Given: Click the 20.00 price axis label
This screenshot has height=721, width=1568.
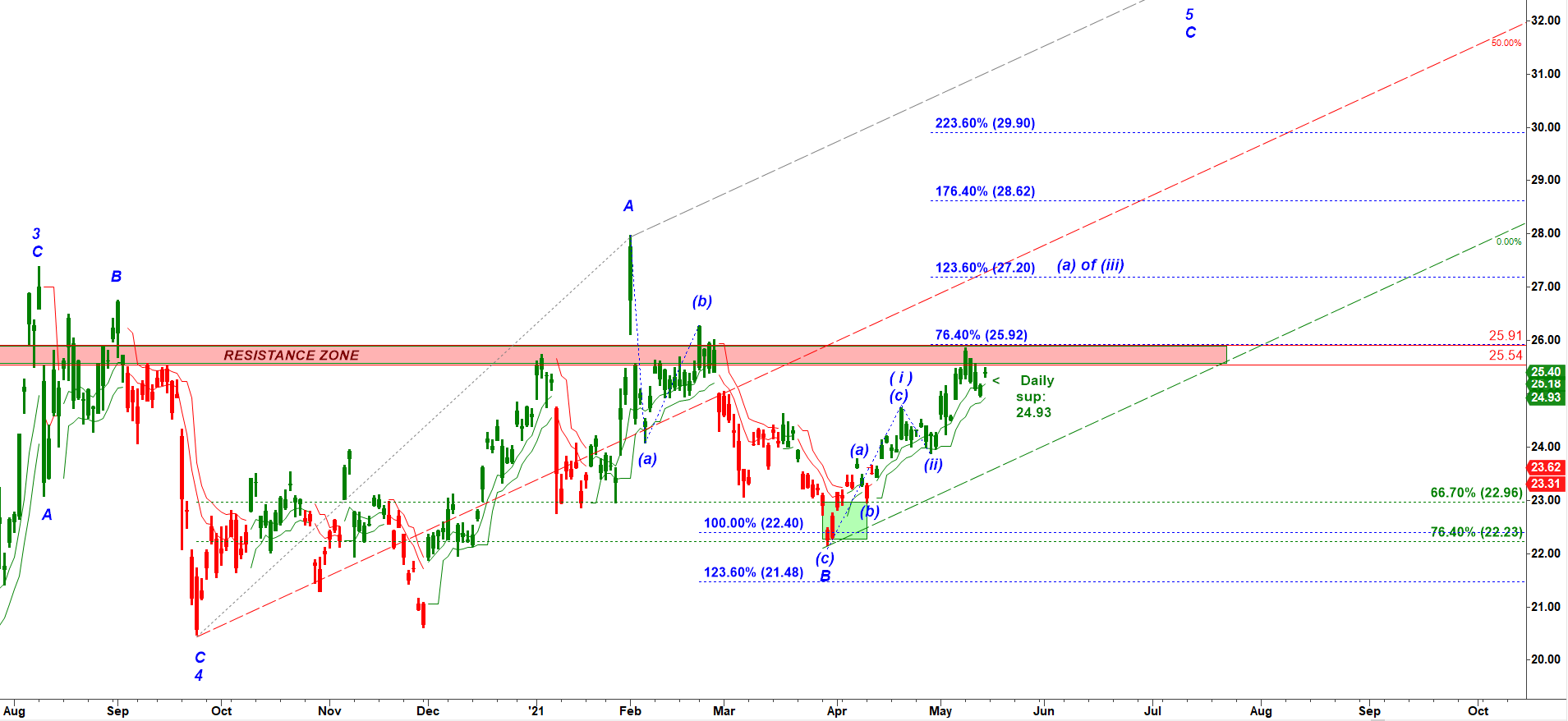Looking at the screenshot, I should pos(1545,659).
